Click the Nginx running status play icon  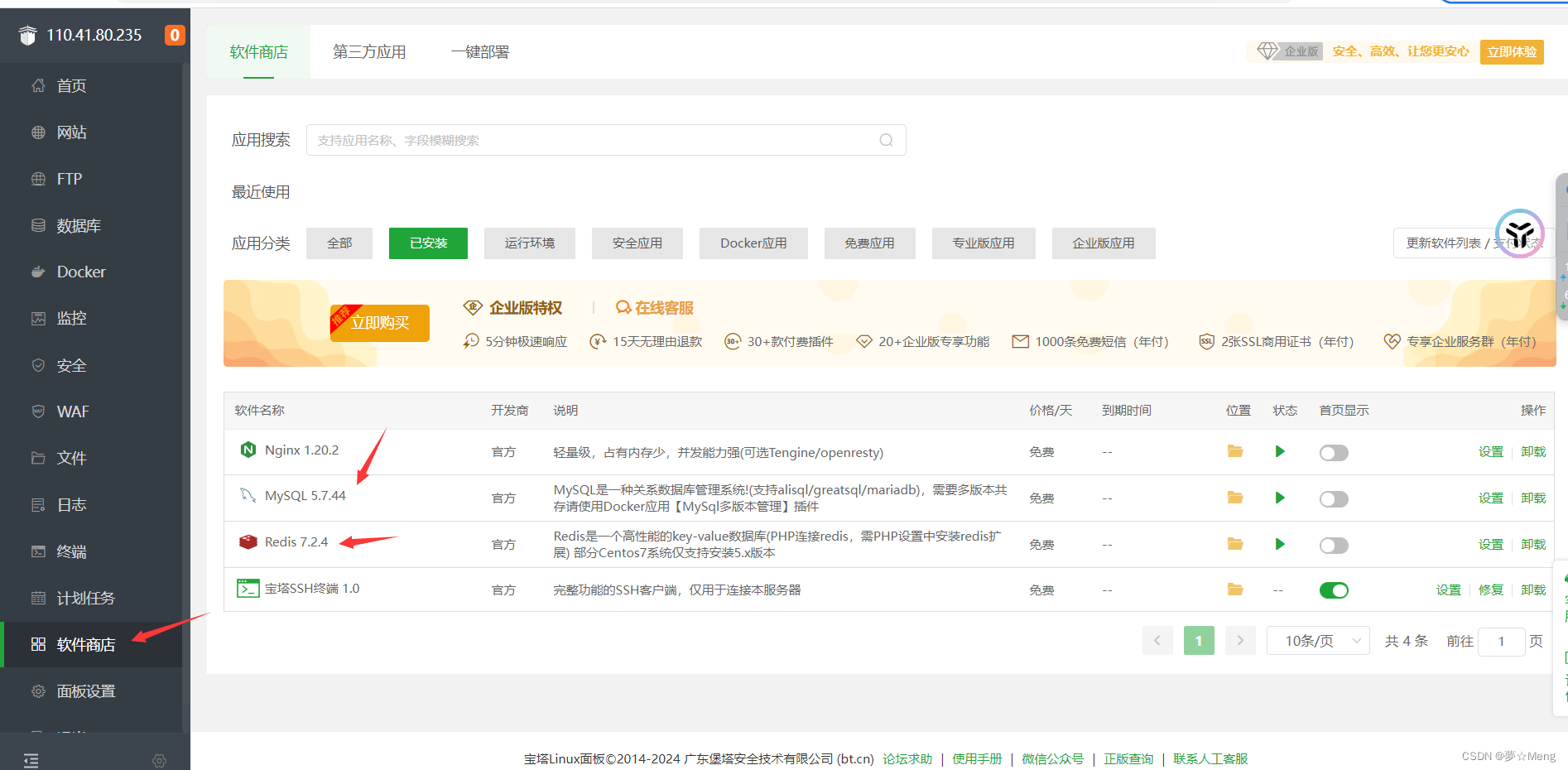point(1280,451)
